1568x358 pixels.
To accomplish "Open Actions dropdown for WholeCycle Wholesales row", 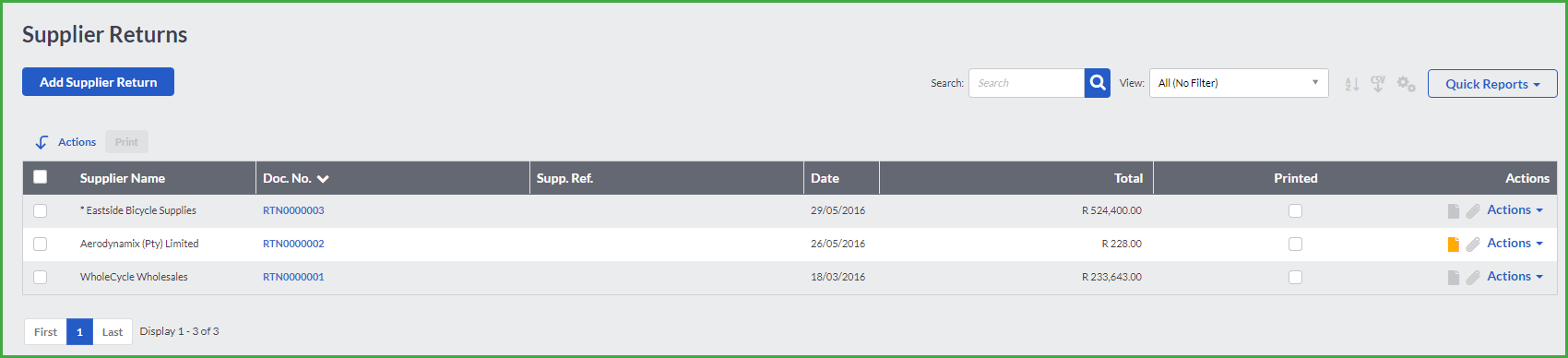I will (1515, 277).
